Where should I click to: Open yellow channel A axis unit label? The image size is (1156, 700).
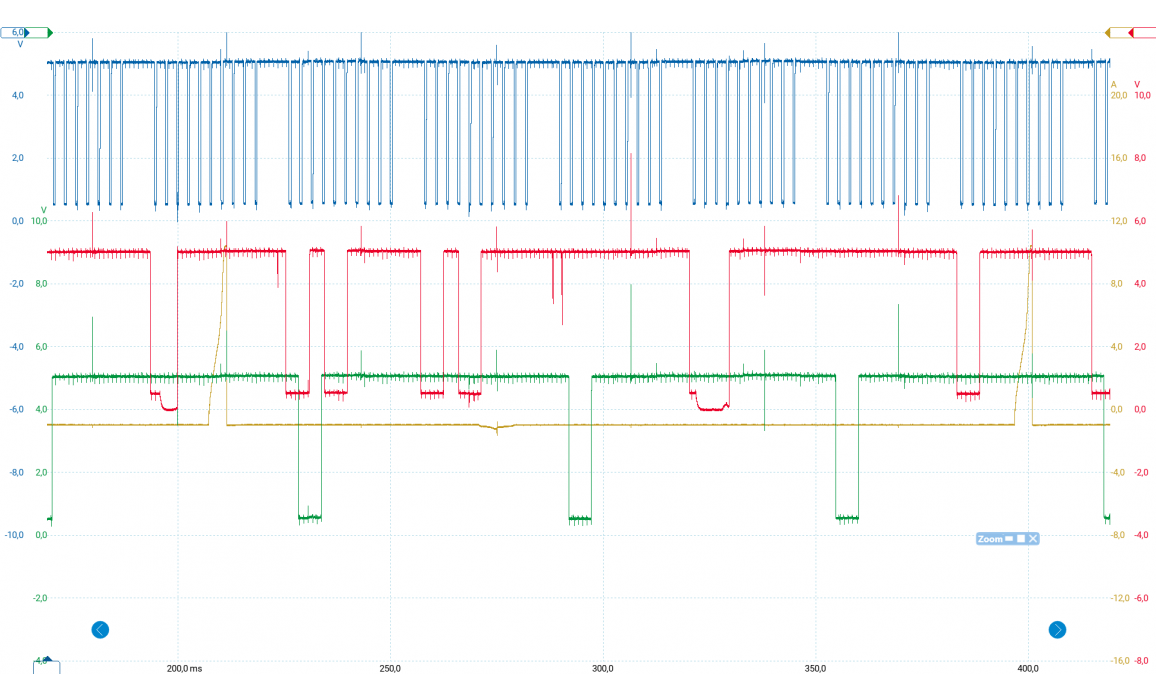click(1114, 84)
